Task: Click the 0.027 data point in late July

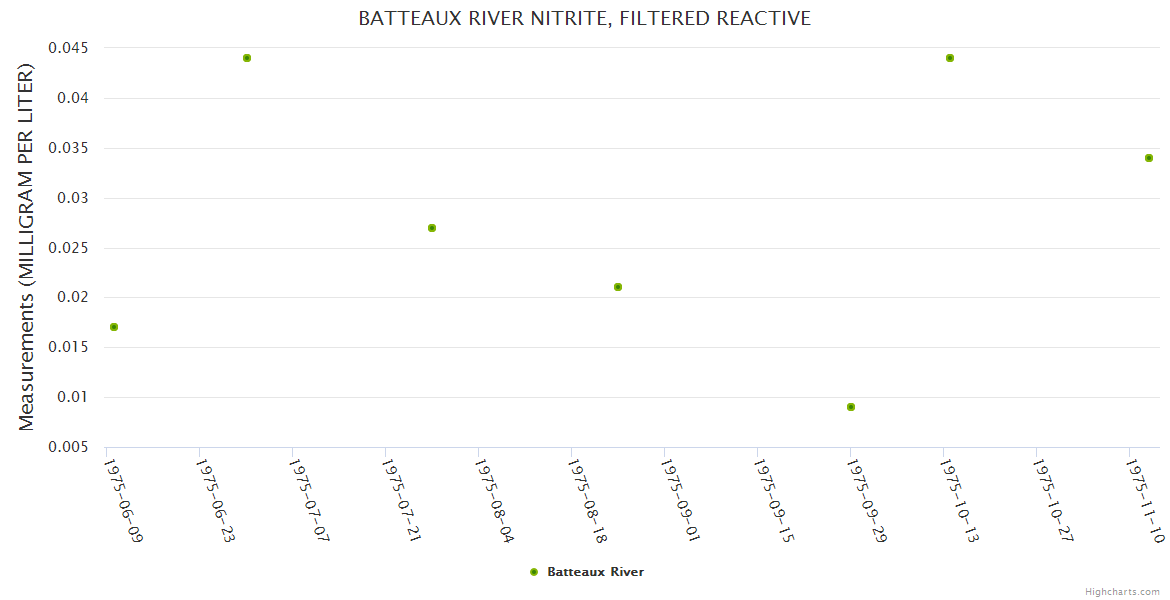Action: [x=432, y=228]
